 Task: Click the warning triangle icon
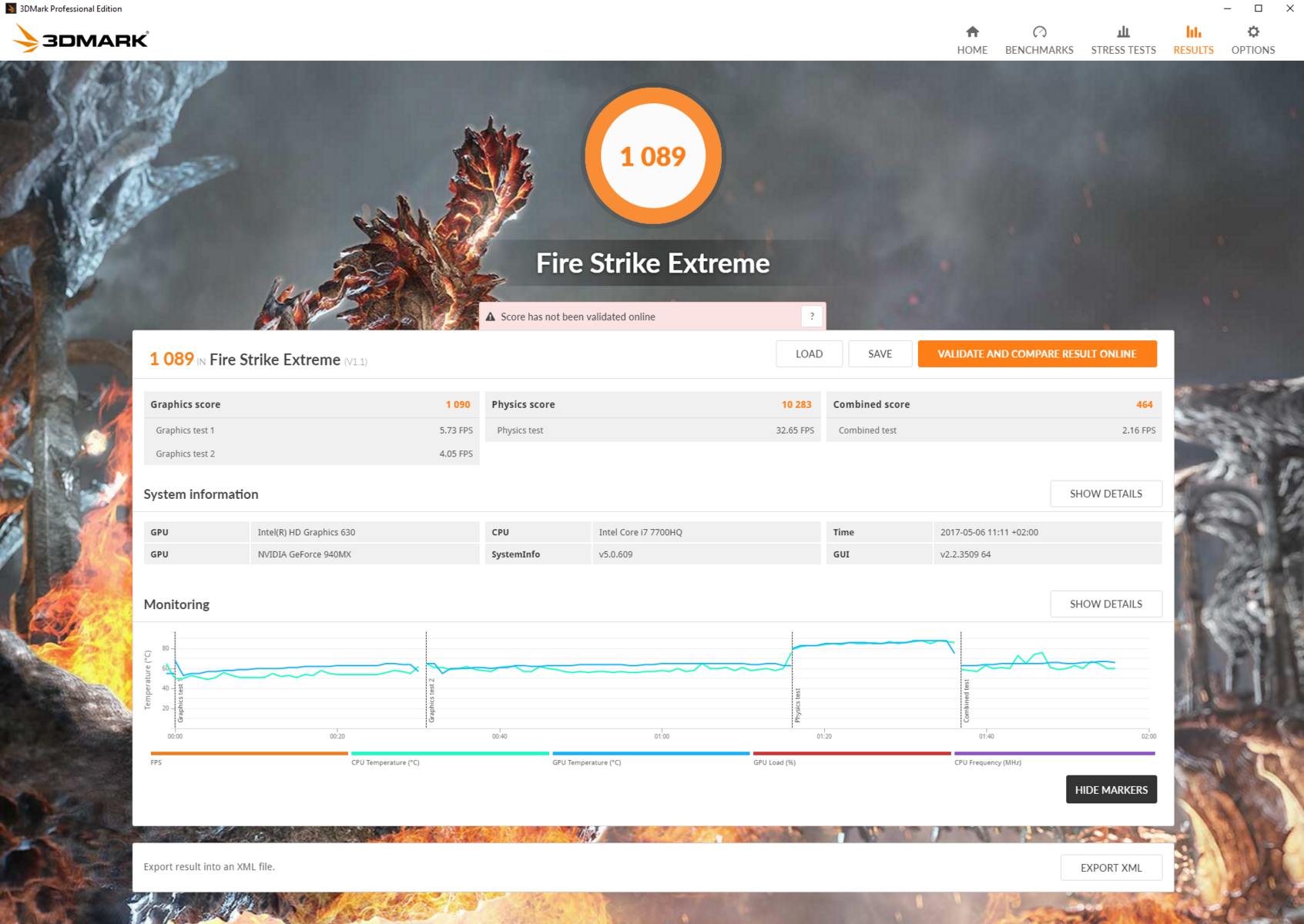tap(491, 316)
